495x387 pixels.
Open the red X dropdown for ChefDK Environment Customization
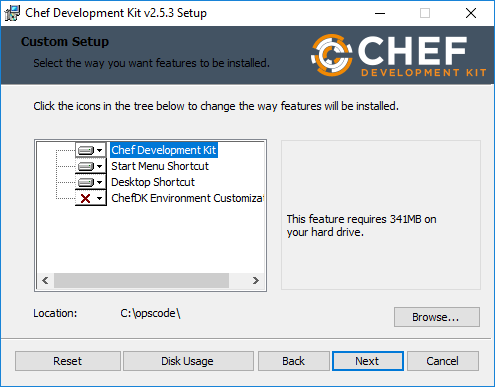tap(90, 198)
